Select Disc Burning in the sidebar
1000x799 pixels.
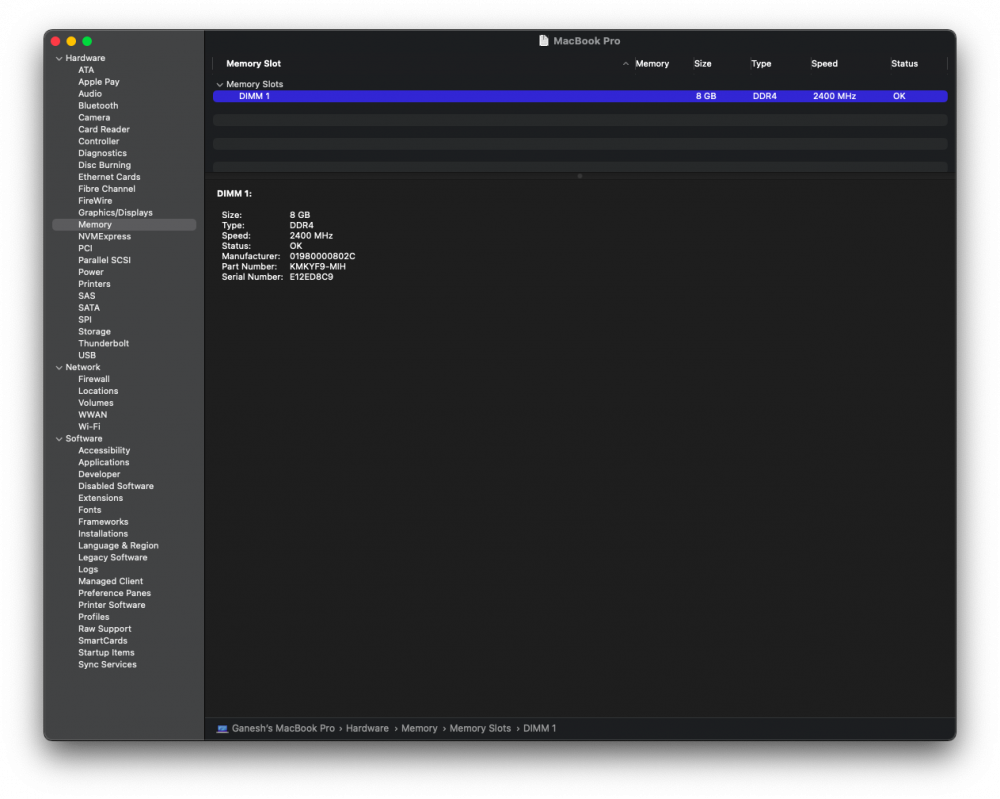(105, 165)
